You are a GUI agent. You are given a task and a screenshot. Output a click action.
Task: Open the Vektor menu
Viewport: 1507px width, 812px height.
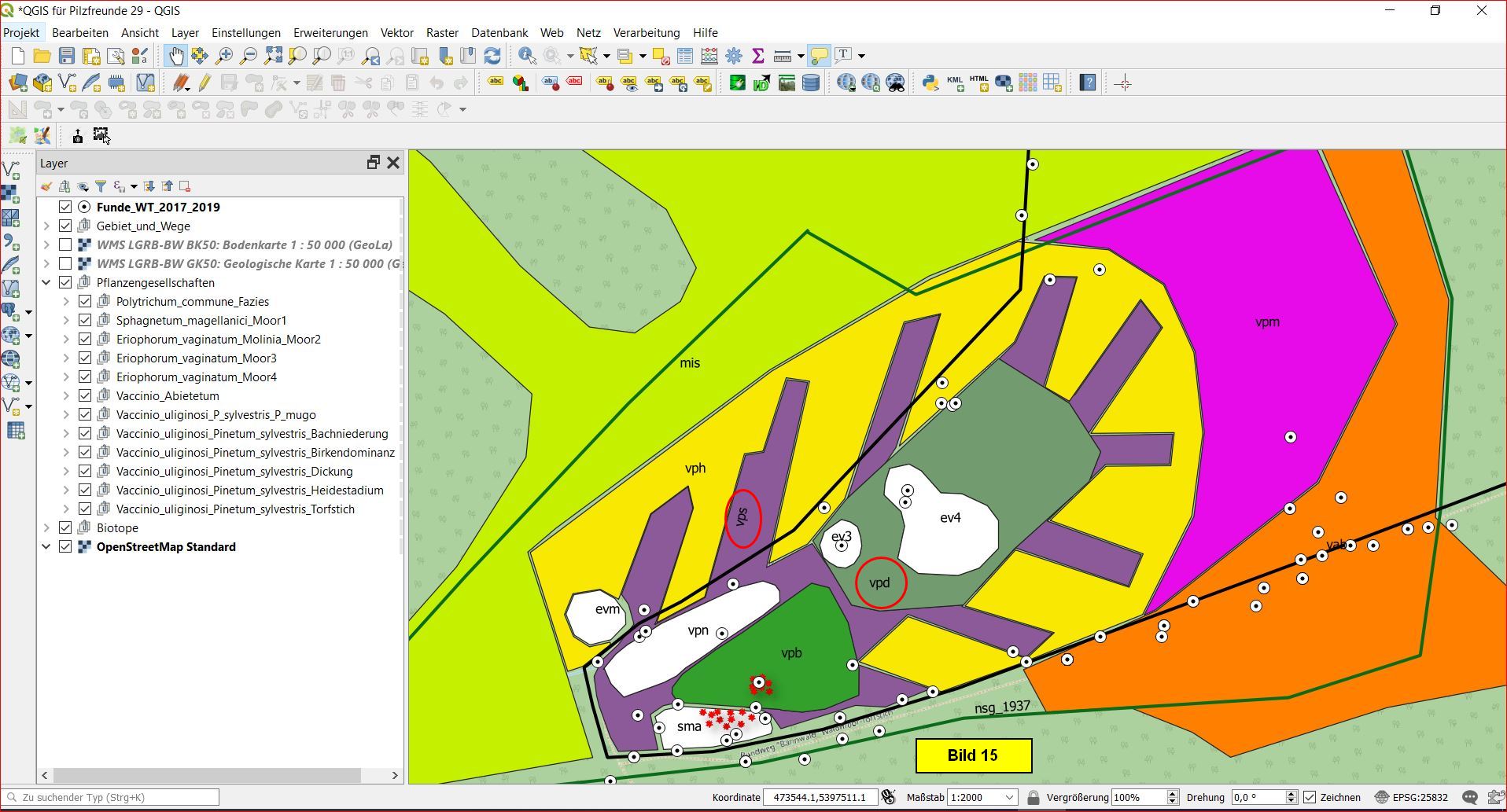(396, 33)
